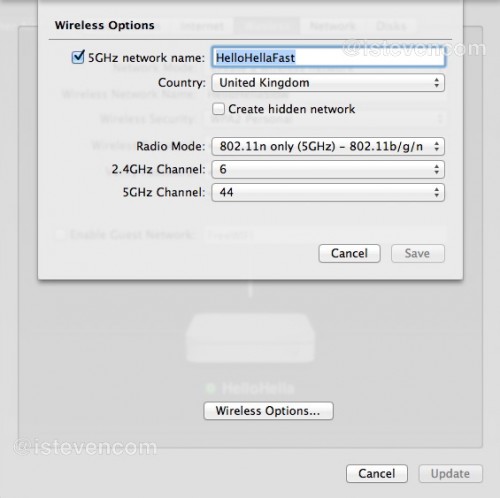Viewport: 500px width, 498px height.
Task: Switch to the dimmed Network tab
Action: [x=333, y=26]
